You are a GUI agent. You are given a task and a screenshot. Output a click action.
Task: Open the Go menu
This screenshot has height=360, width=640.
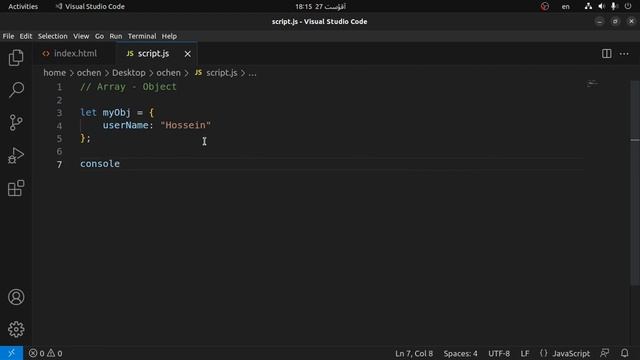(99, 36)
